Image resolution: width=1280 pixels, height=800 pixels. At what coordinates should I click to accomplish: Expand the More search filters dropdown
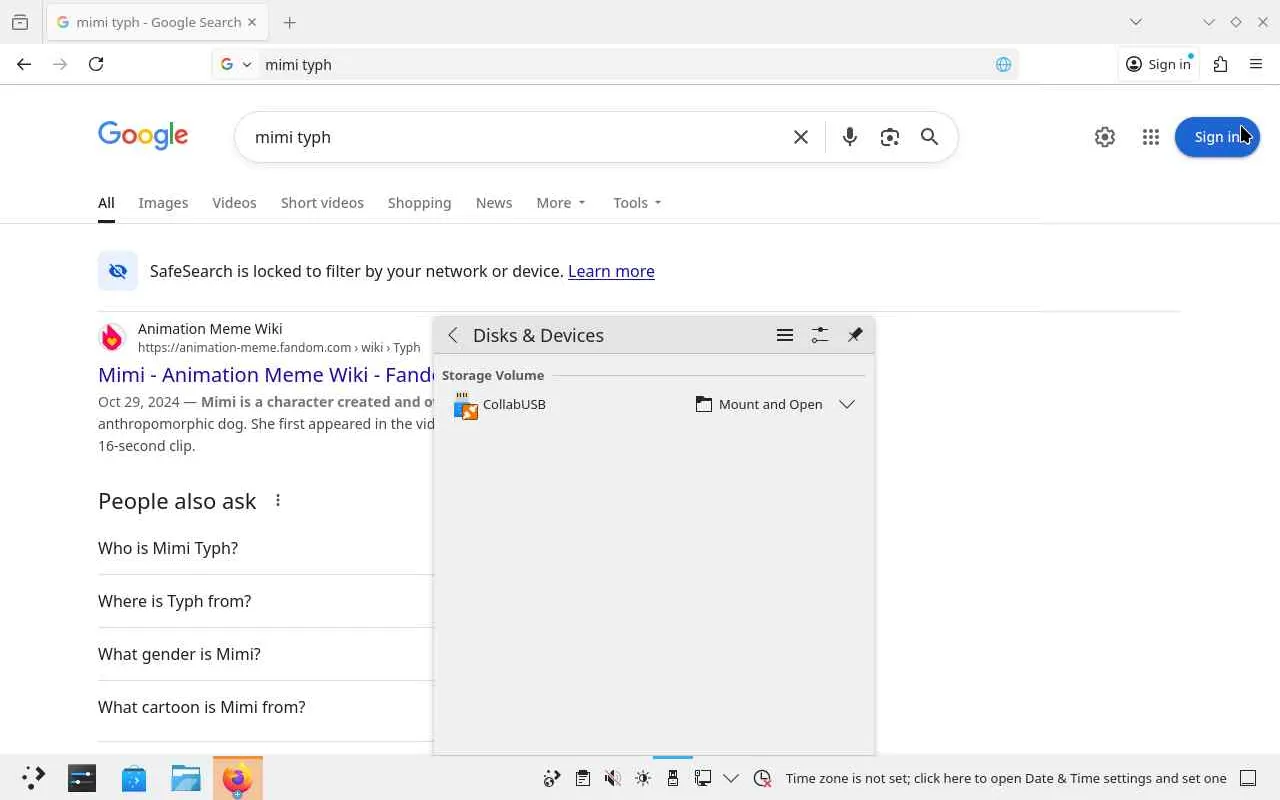coord(561,202)
